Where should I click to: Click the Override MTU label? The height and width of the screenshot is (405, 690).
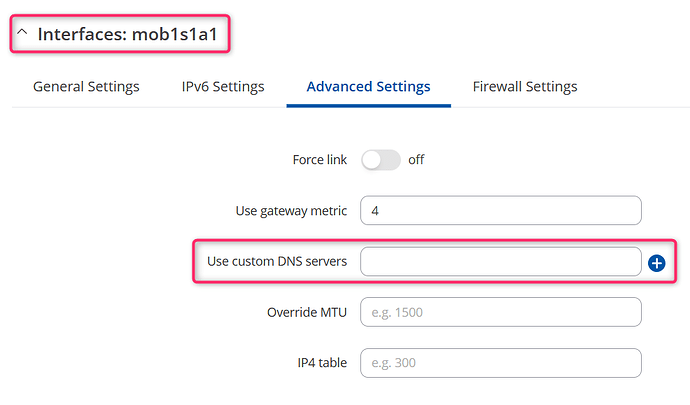point(307,313)
